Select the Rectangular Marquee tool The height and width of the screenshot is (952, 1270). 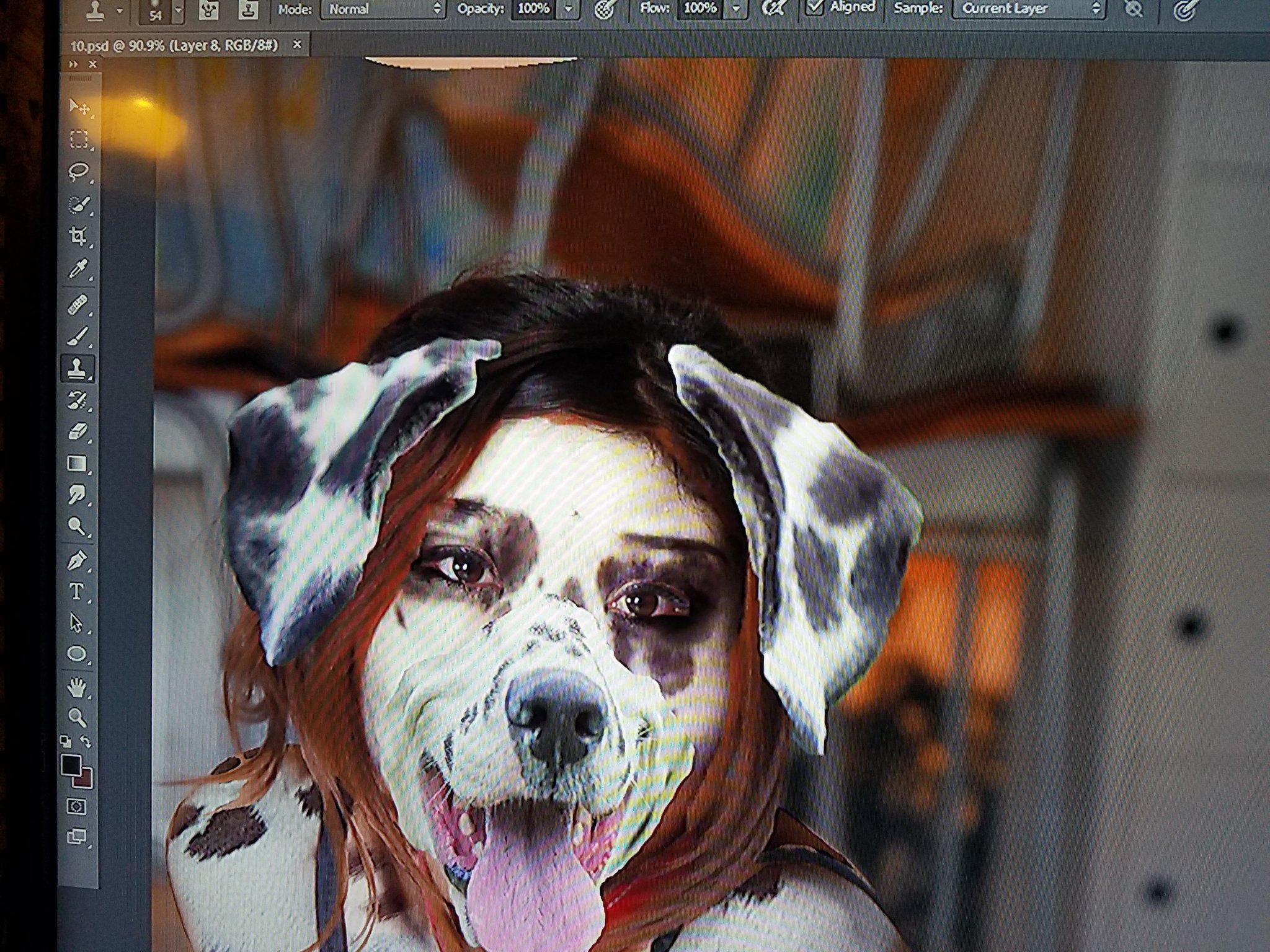click(x=79, y=139)
